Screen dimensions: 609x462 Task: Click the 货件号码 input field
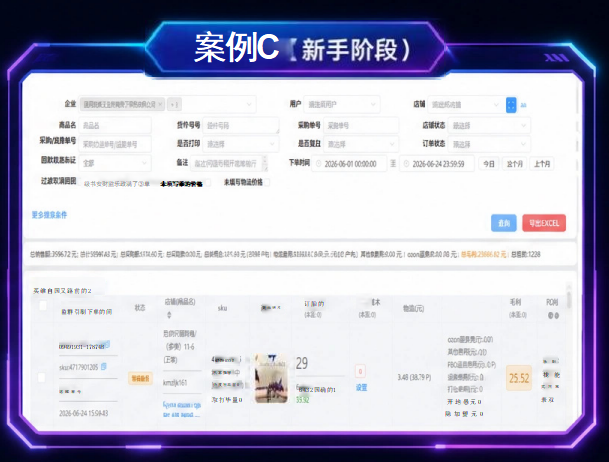point(241,125)
